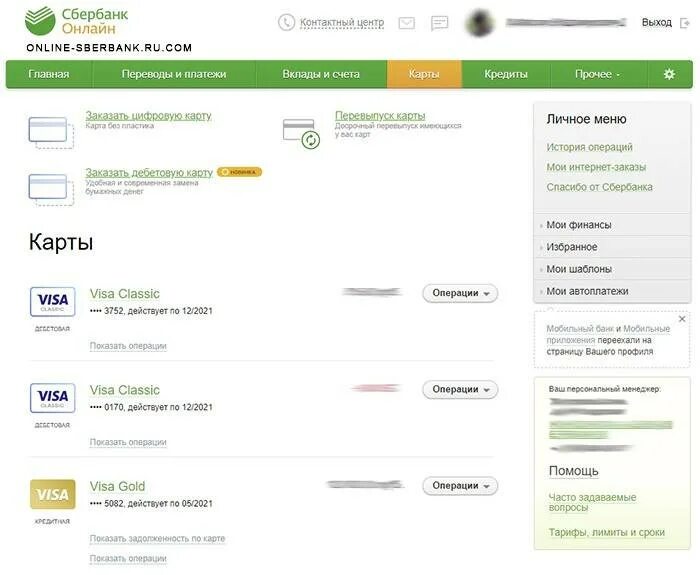Open the Переводы и платежи tab
700x575 pixels.
[x=174, y=74]
